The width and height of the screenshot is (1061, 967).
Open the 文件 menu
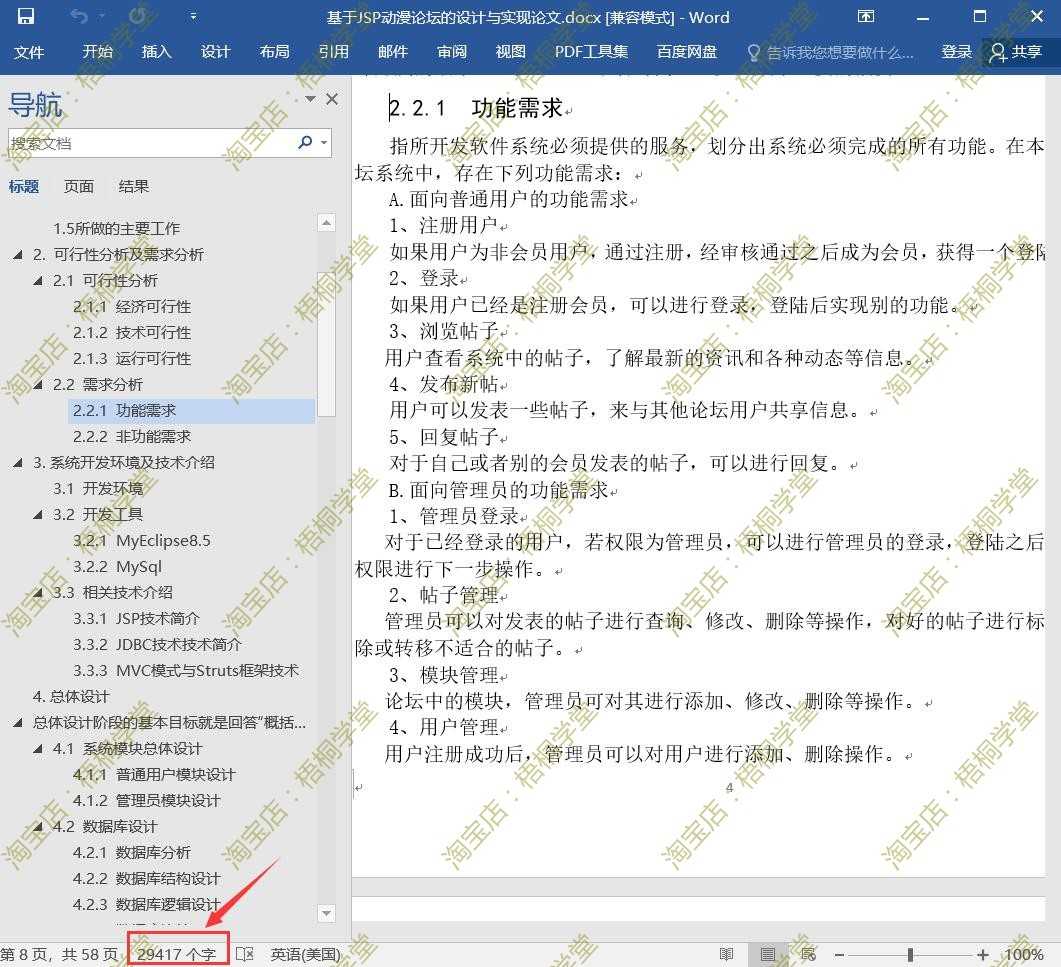[x=29, y=52]
